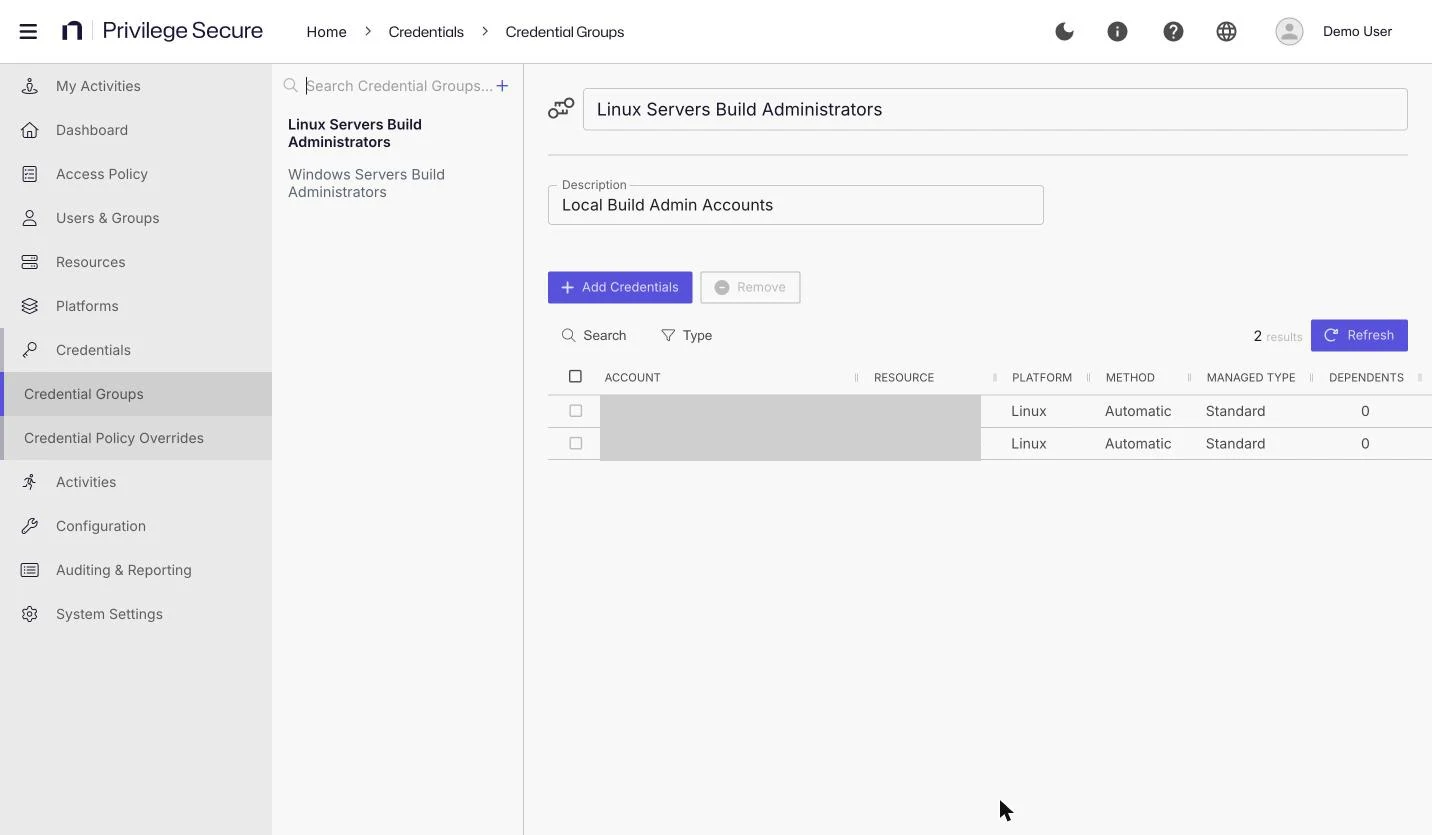
Task: Open Access Policy section
Action: [136, 174]
